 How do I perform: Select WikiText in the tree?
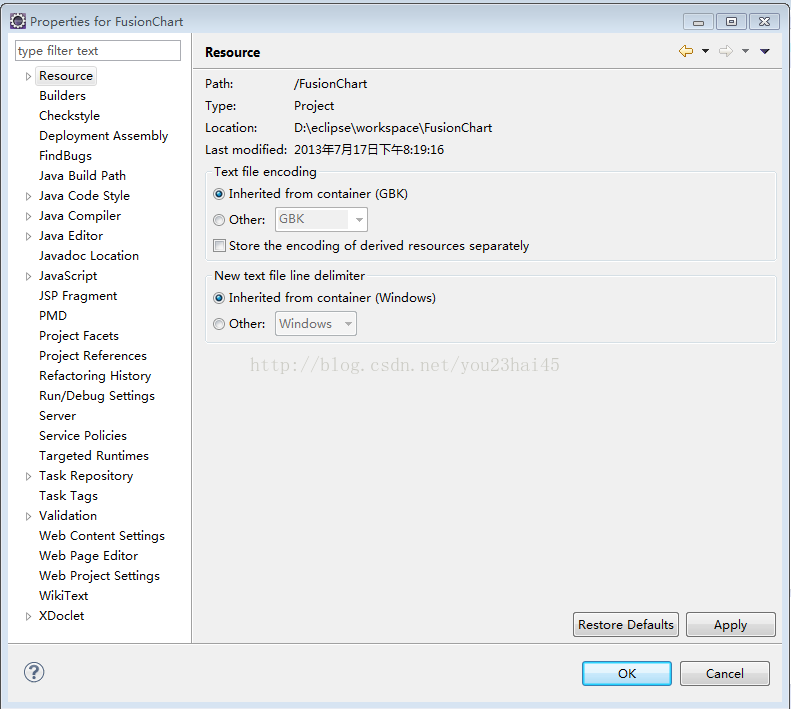point(64,596)
